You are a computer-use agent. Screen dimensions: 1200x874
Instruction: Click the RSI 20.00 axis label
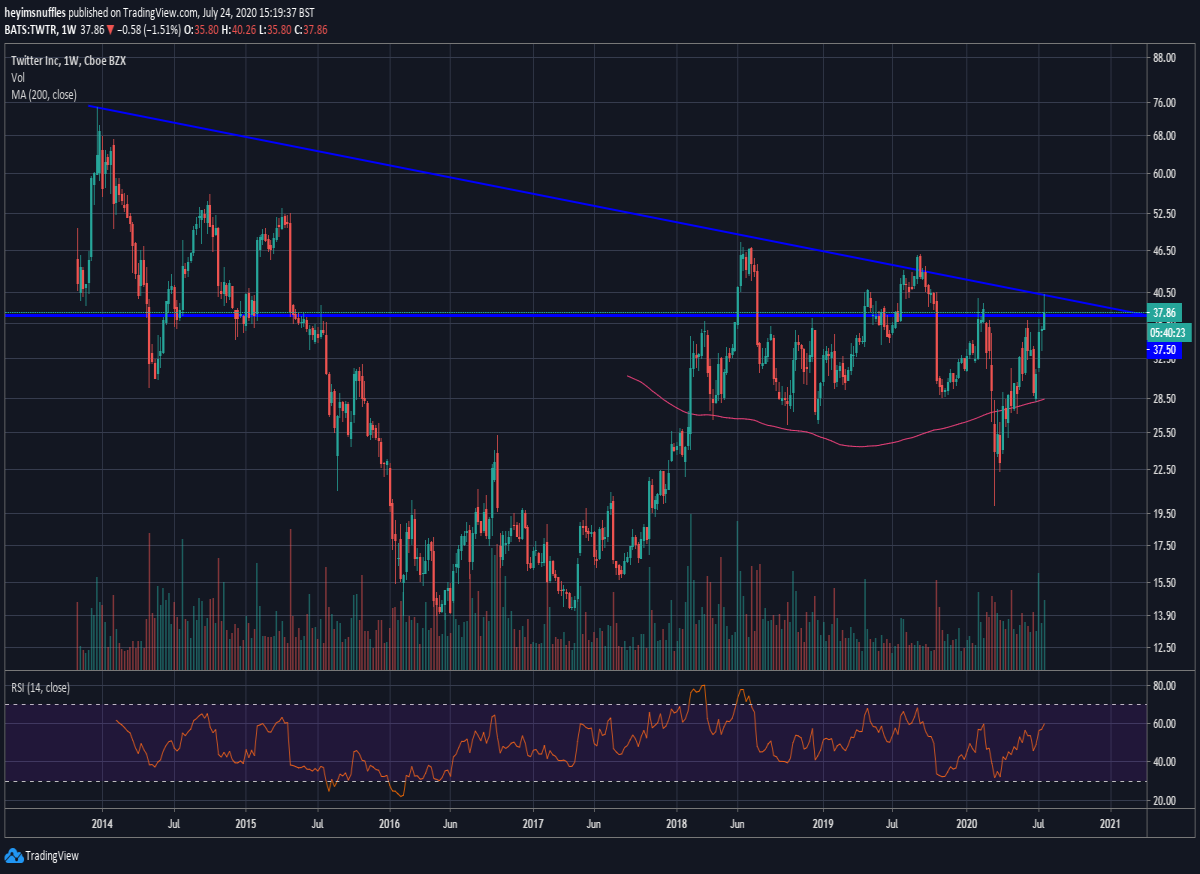tap(1164, 800)
